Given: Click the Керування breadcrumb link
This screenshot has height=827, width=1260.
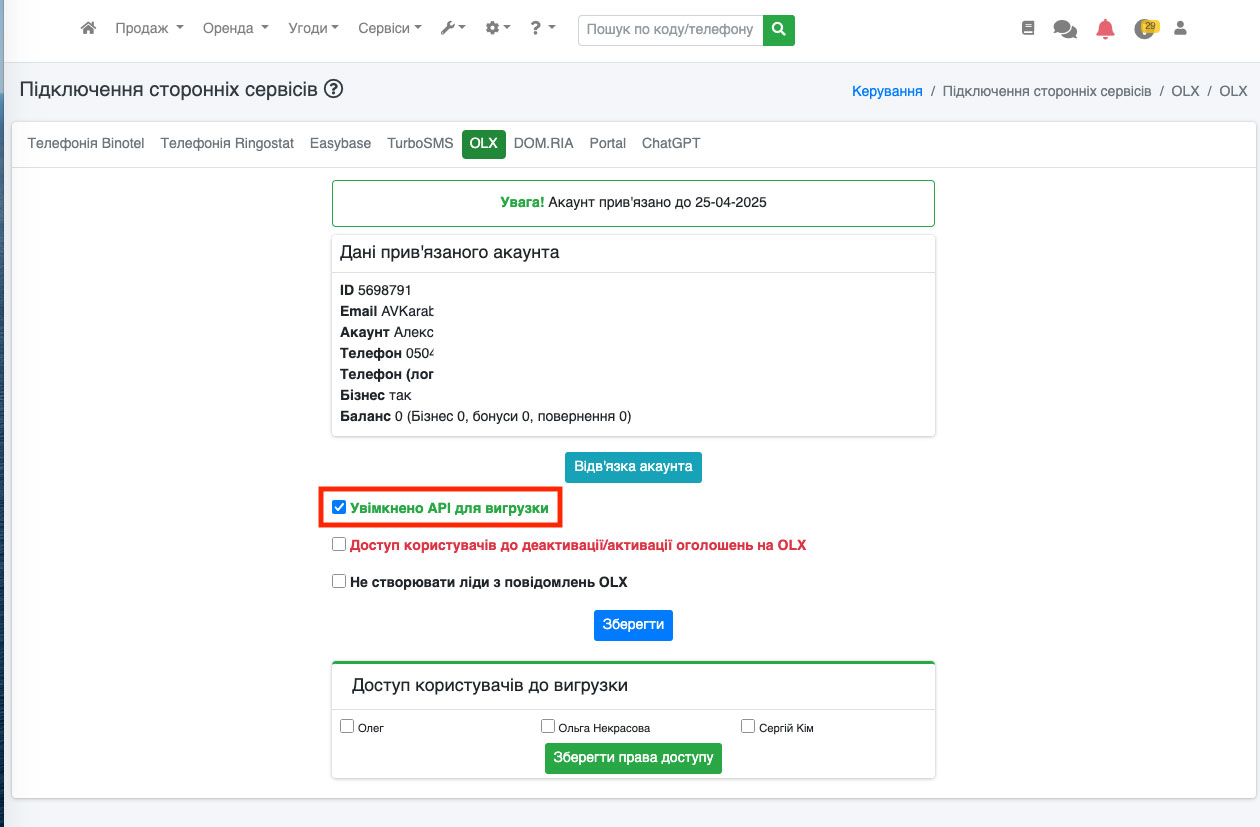Looking at the screenshot, I should (x=886, y=91).
